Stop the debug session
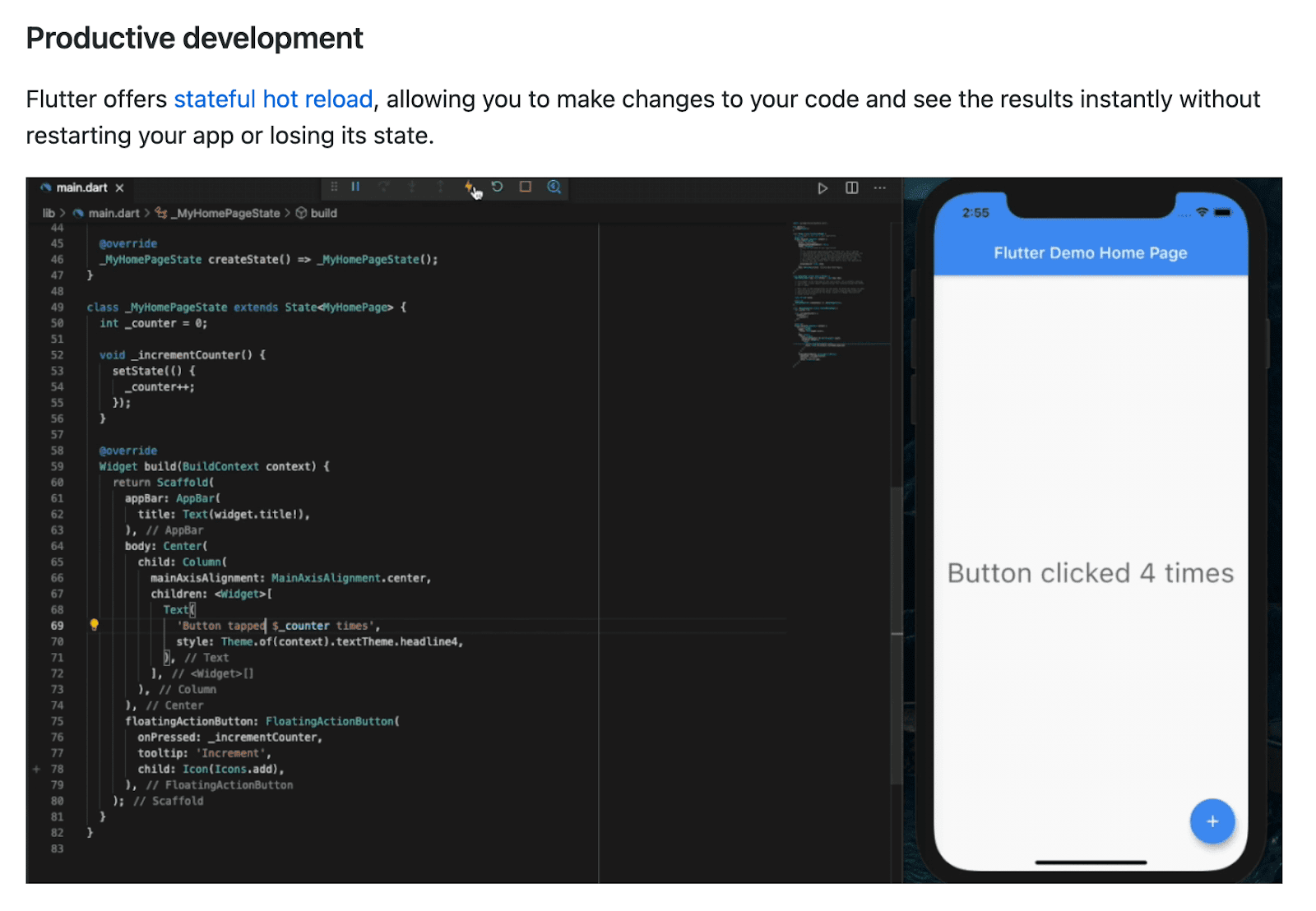The image size is (1316, 911). 526,187
